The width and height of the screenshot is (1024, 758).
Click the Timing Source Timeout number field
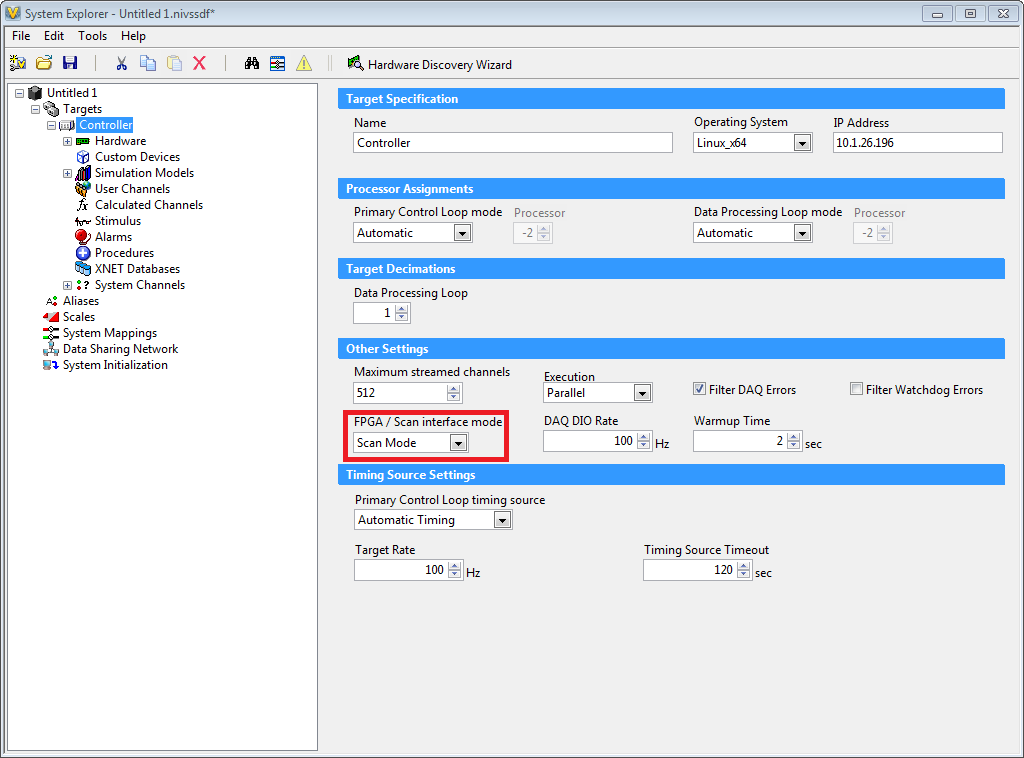(x=689, y=570)
